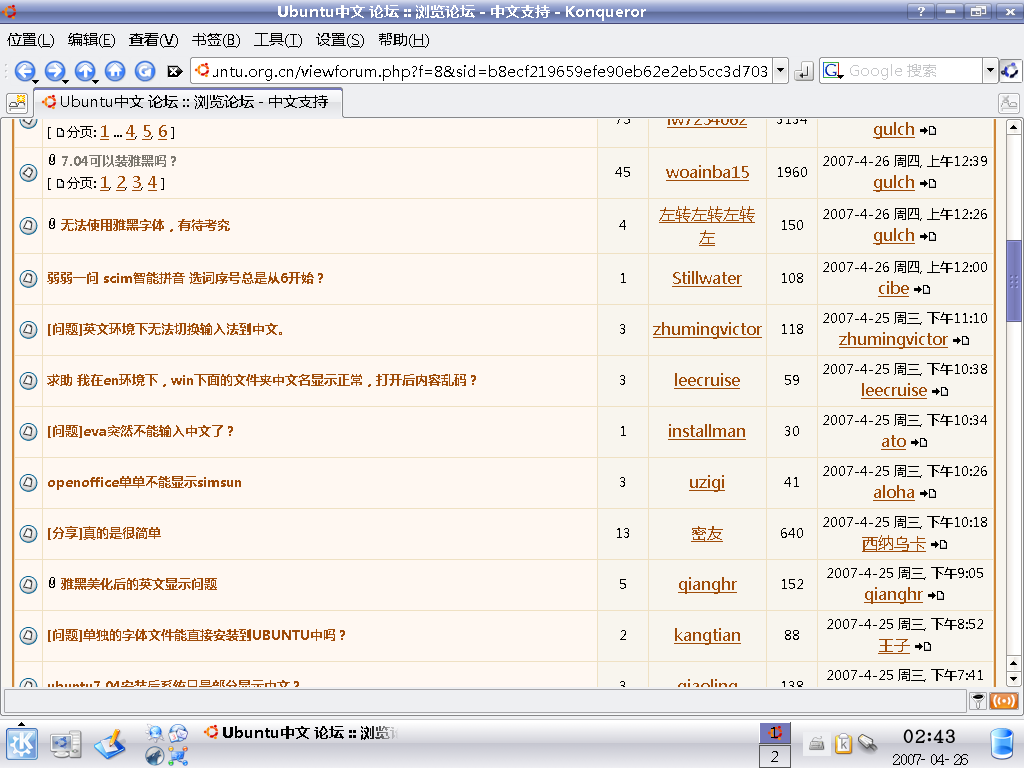Image resolution: width=1024 pixels, height=768 pixels.
Task: Click the latest-post icon next to 西纳乌卡
Action: click(939, 544)
